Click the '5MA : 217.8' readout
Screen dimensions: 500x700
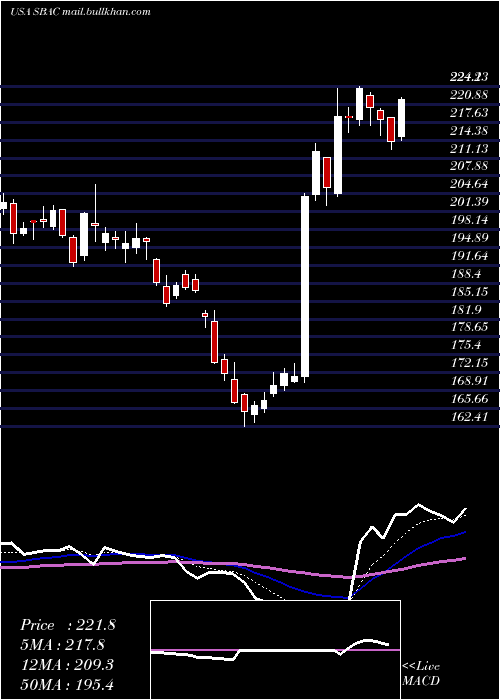(x=62, y=645)
